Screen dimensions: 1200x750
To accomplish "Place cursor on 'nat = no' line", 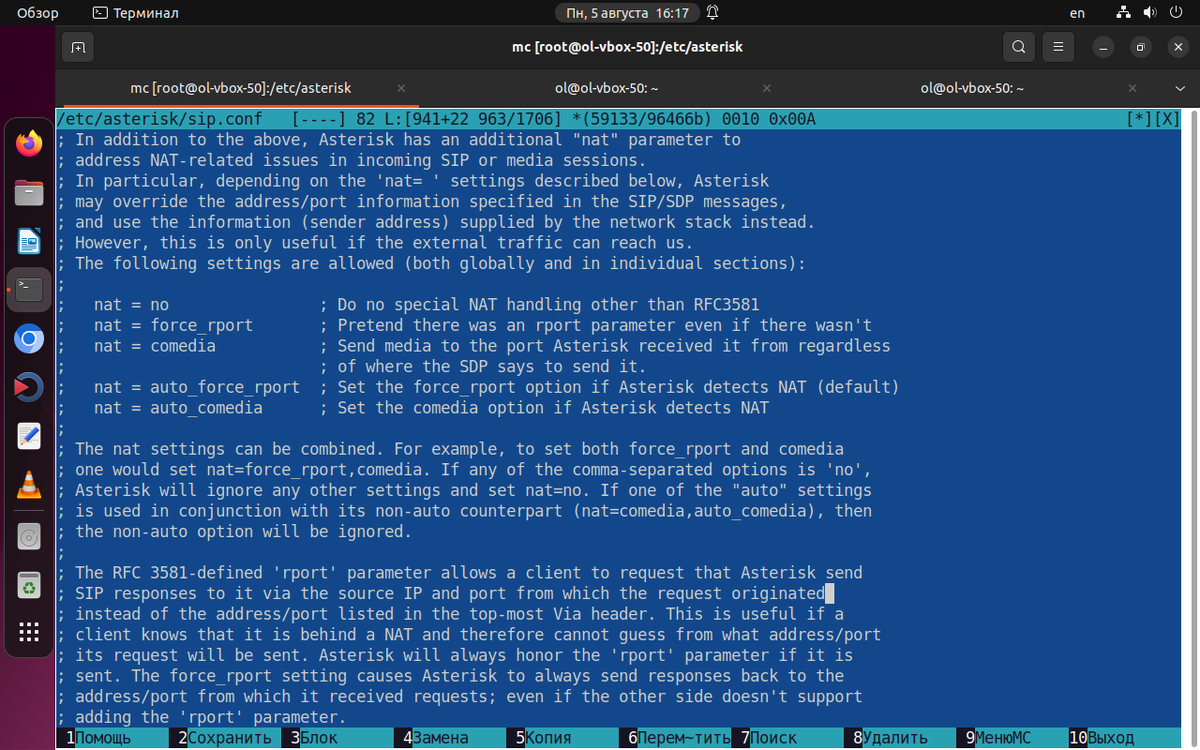I will [x=132, y=304].
